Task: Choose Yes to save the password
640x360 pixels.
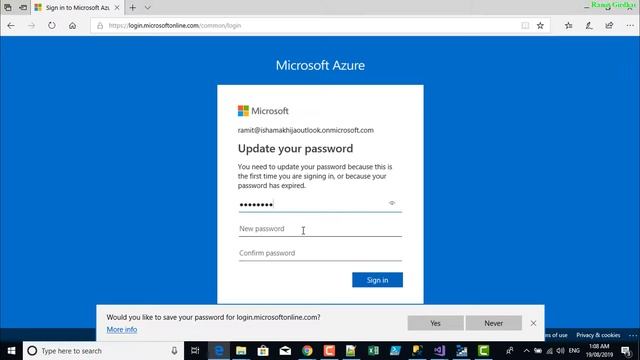Action: point(436,323)
